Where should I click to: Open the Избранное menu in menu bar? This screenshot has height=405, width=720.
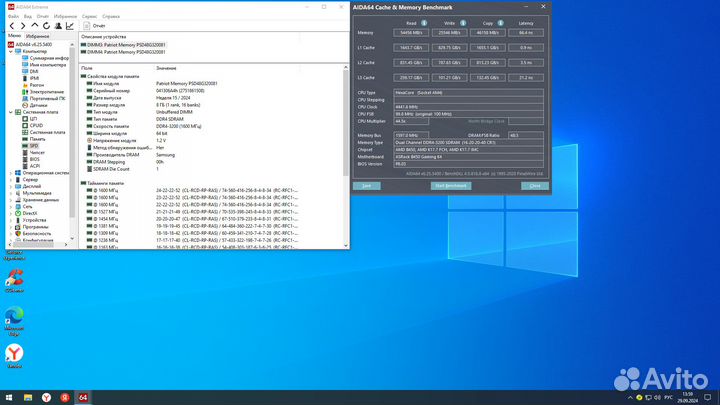click(66, 17)
